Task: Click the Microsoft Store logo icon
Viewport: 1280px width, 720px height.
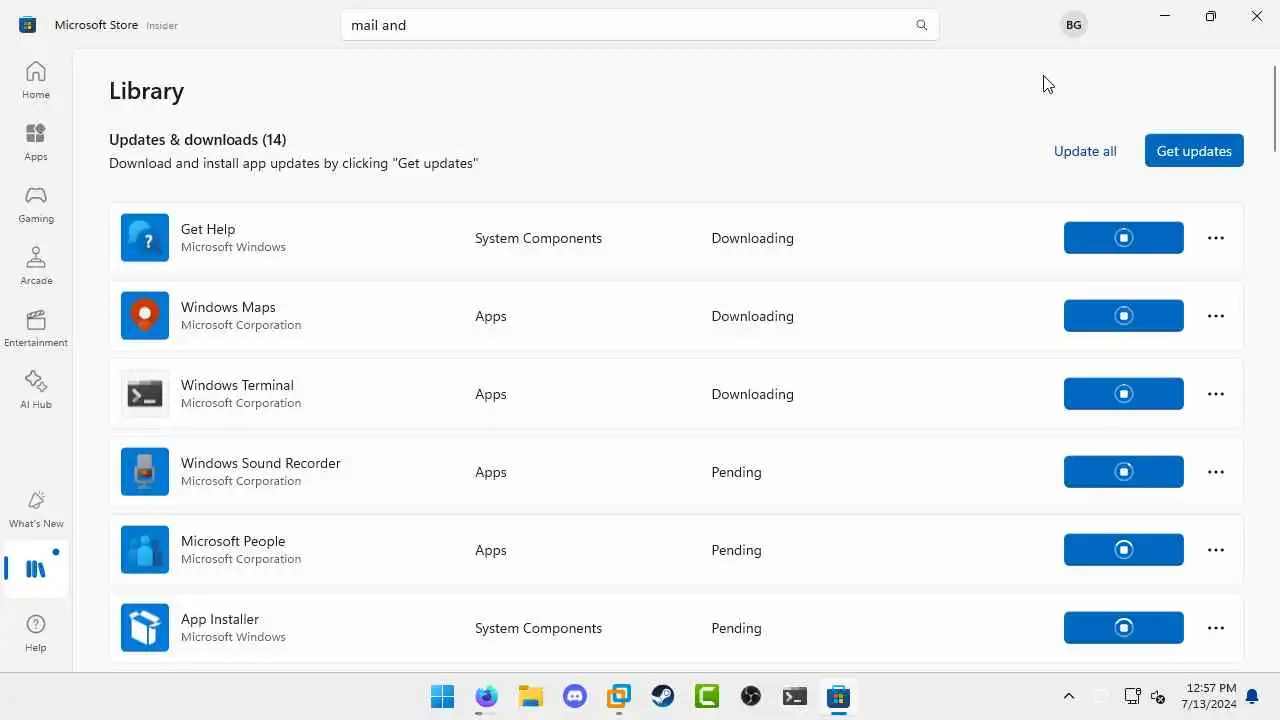Action: click(x=27, y=25)
